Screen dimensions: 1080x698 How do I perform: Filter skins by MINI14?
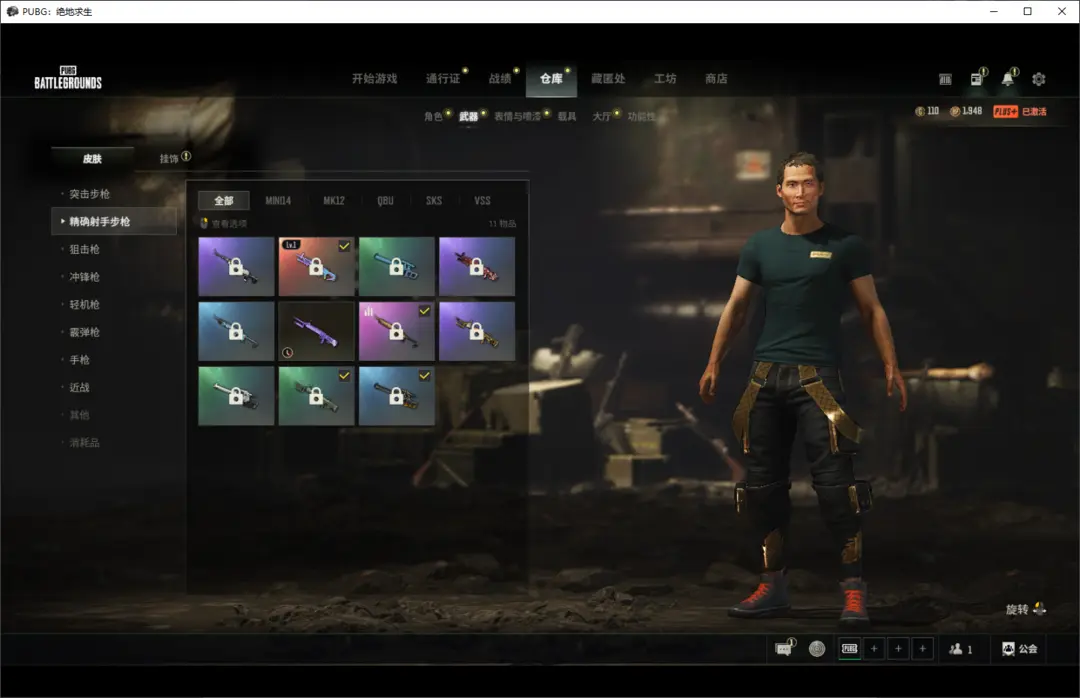(x=278, y=201)
